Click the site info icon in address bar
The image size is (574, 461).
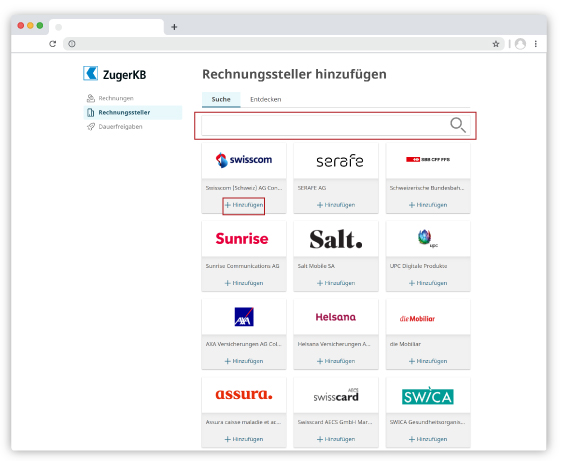coord(72,44)
